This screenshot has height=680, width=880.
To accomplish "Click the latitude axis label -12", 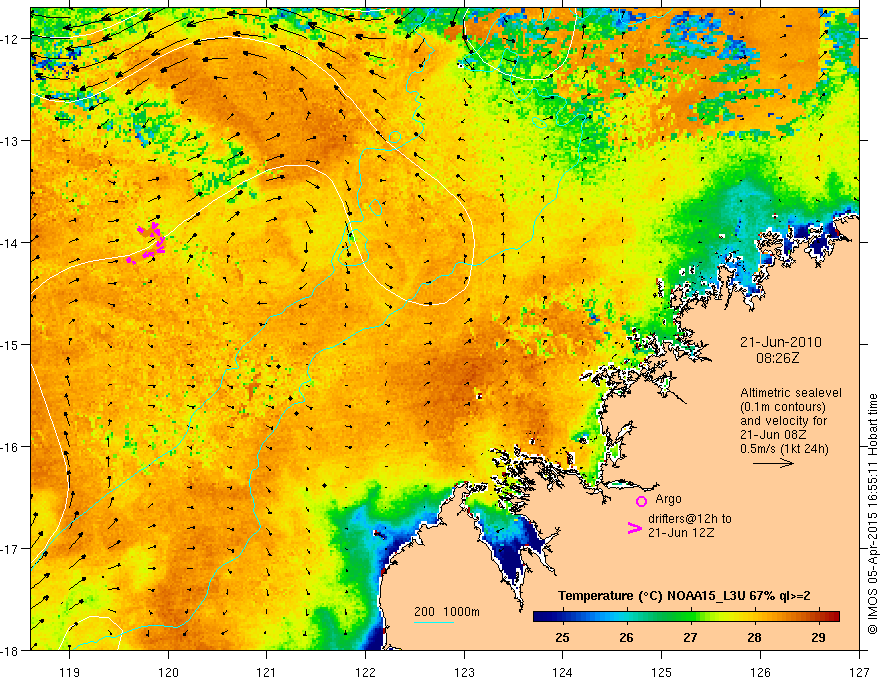I will (x=10, y=39).
